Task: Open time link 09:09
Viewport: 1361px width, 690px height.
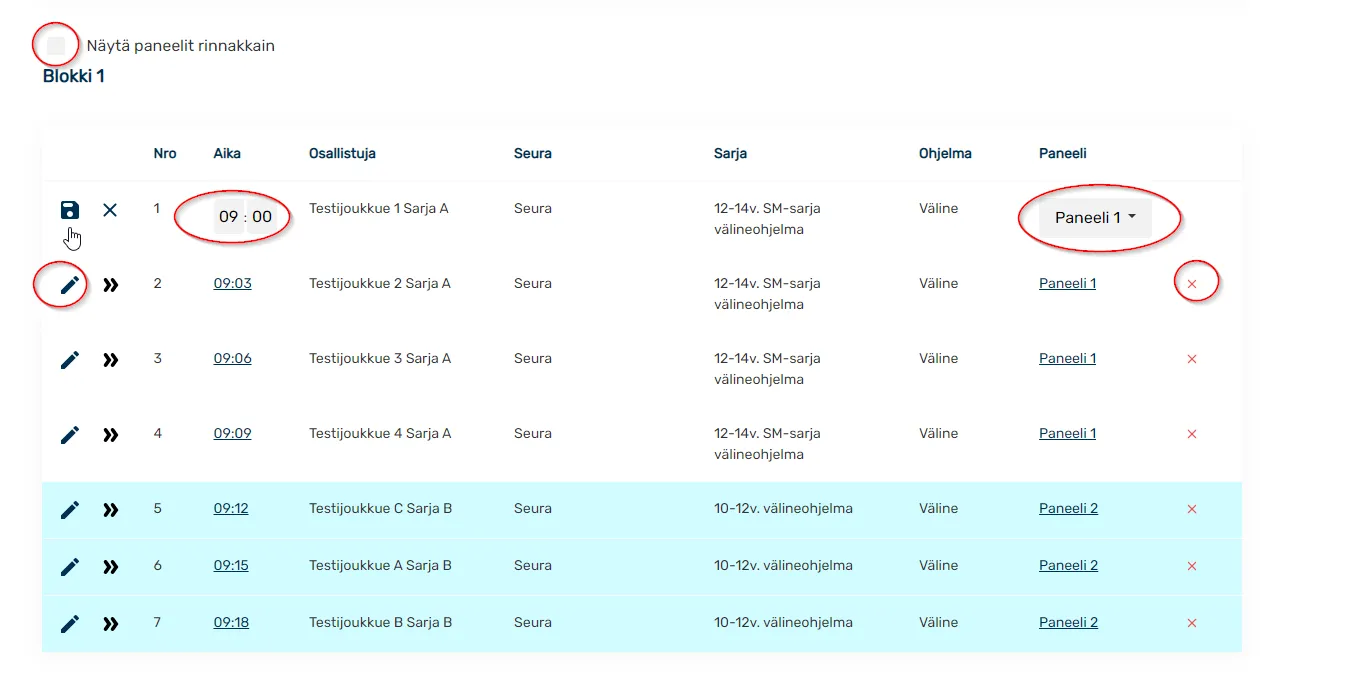Action: click(233, 434)
